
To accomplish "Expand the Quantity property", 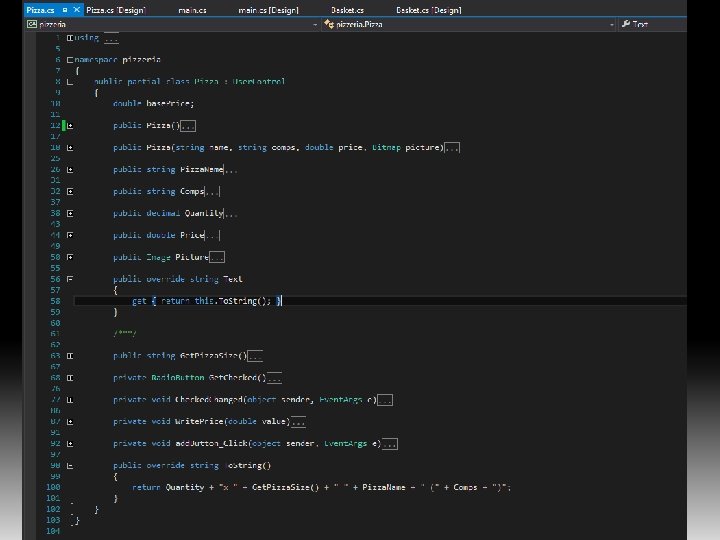I will [70, 213].
